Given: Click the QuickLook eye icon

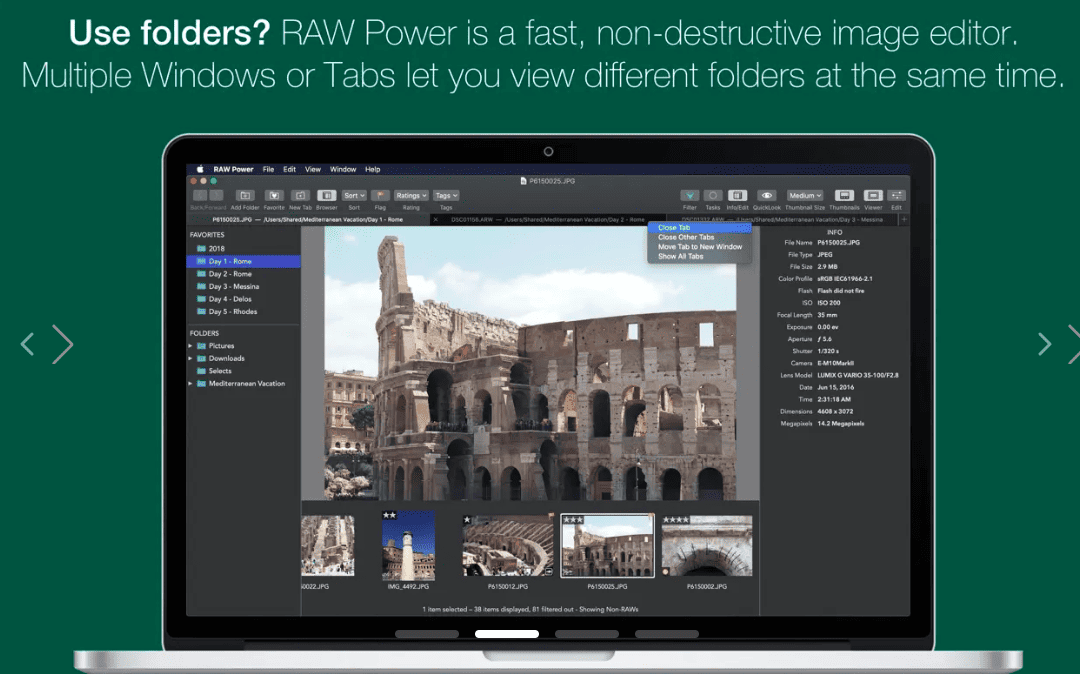Looking at the screenshot, I should [x=767, y=196].
